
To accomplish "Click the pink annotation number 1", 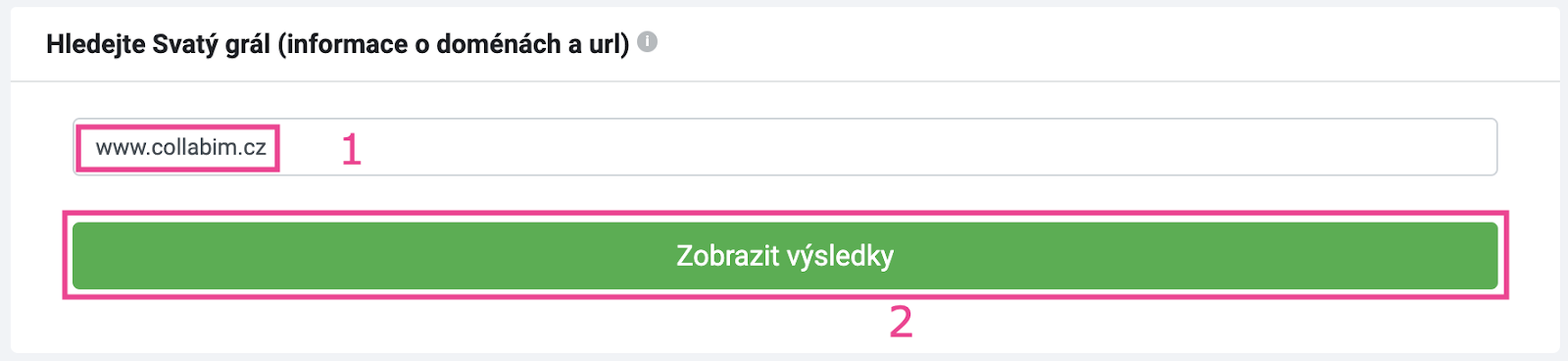I will (352, 149).
